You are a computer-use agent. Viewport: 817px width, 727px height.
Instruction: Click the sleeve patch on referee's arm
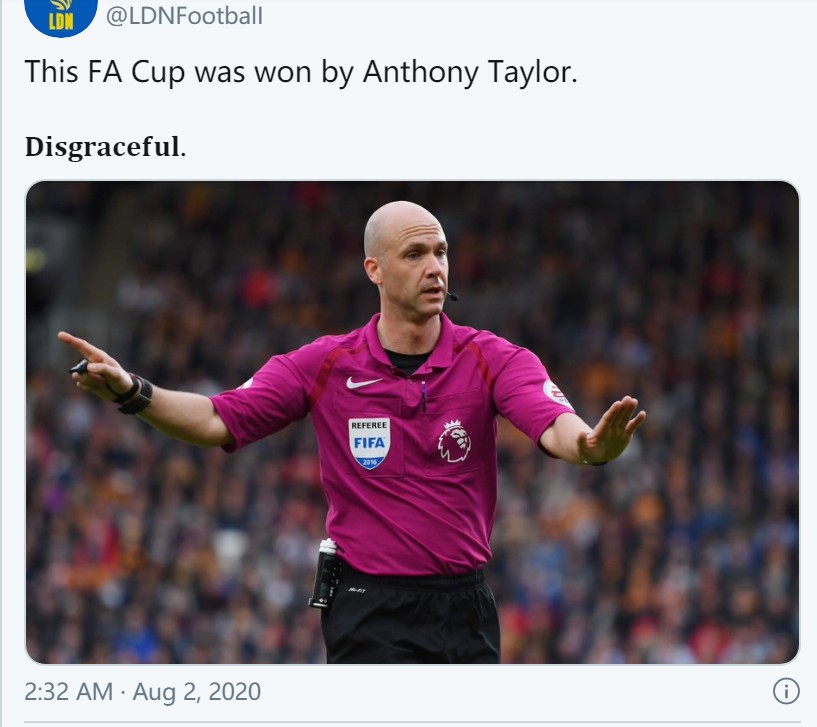[556, 393]
